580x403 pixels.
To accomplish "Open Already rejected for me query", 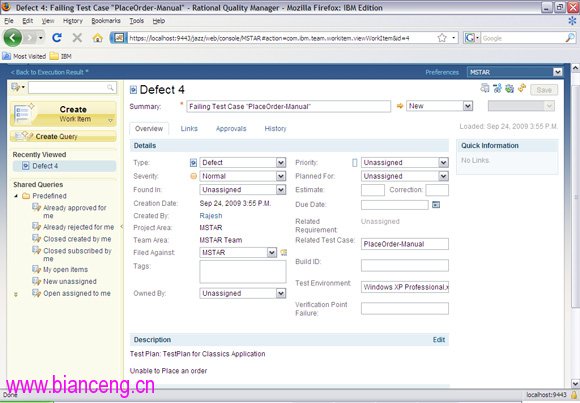I will (x=78, y=227).
